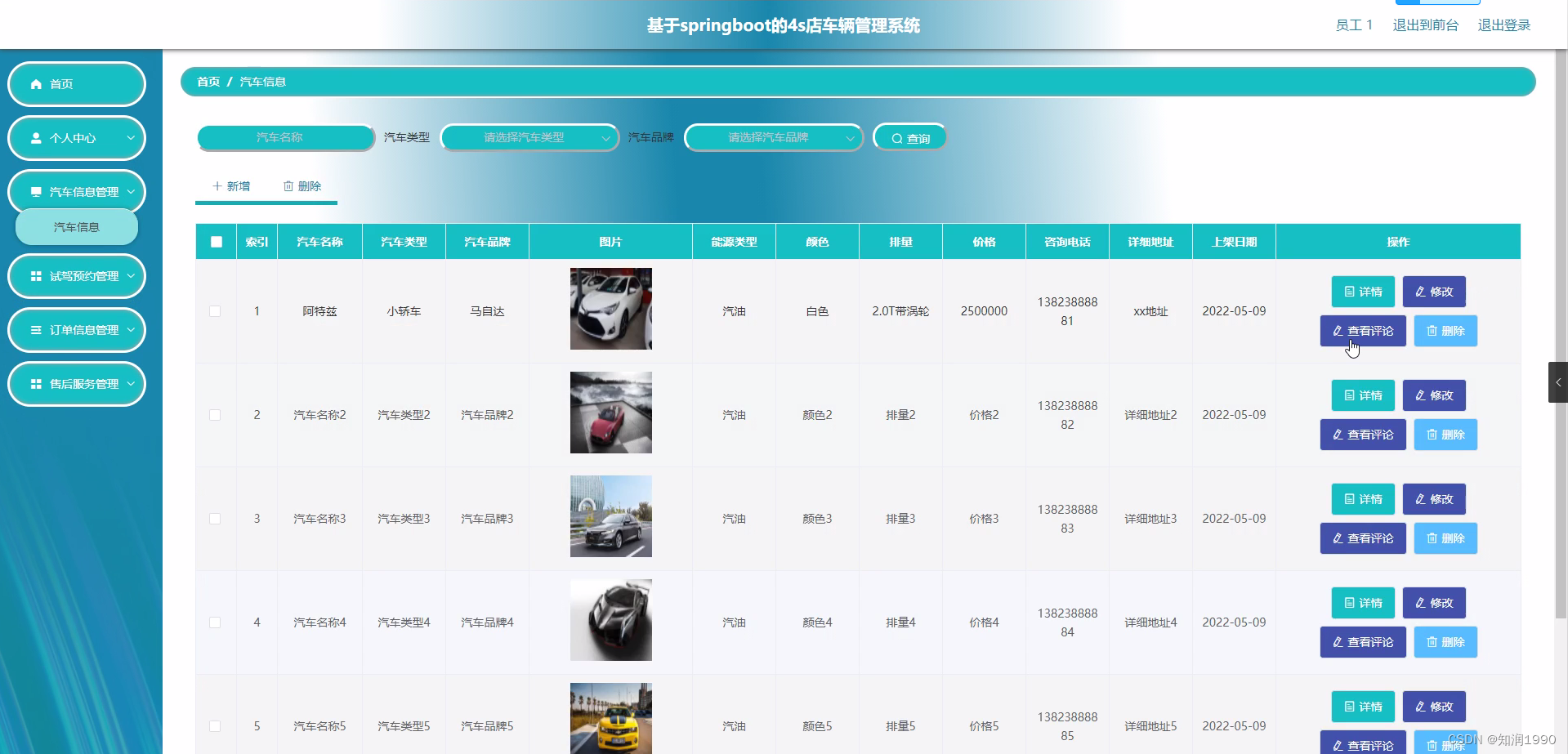Open the 首页 home icon in sidebar
The image size is (1568, 754).
click(35, 84)
